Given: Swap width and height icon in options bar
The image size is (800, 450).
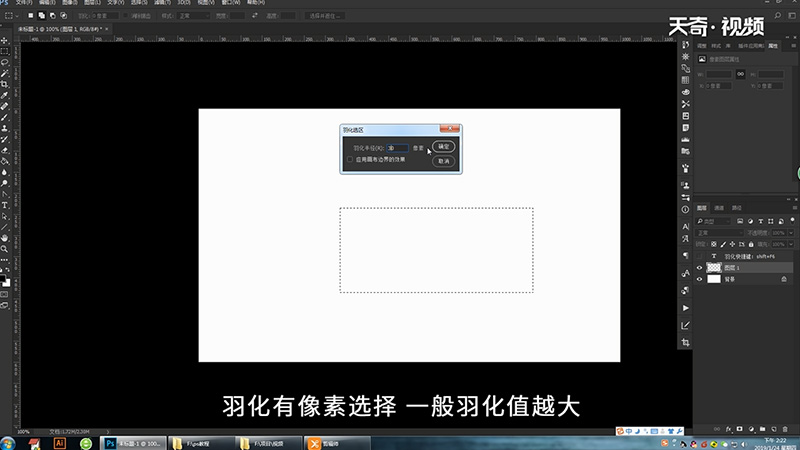Looking at the screenshot, I should click(x=255, y=16).
